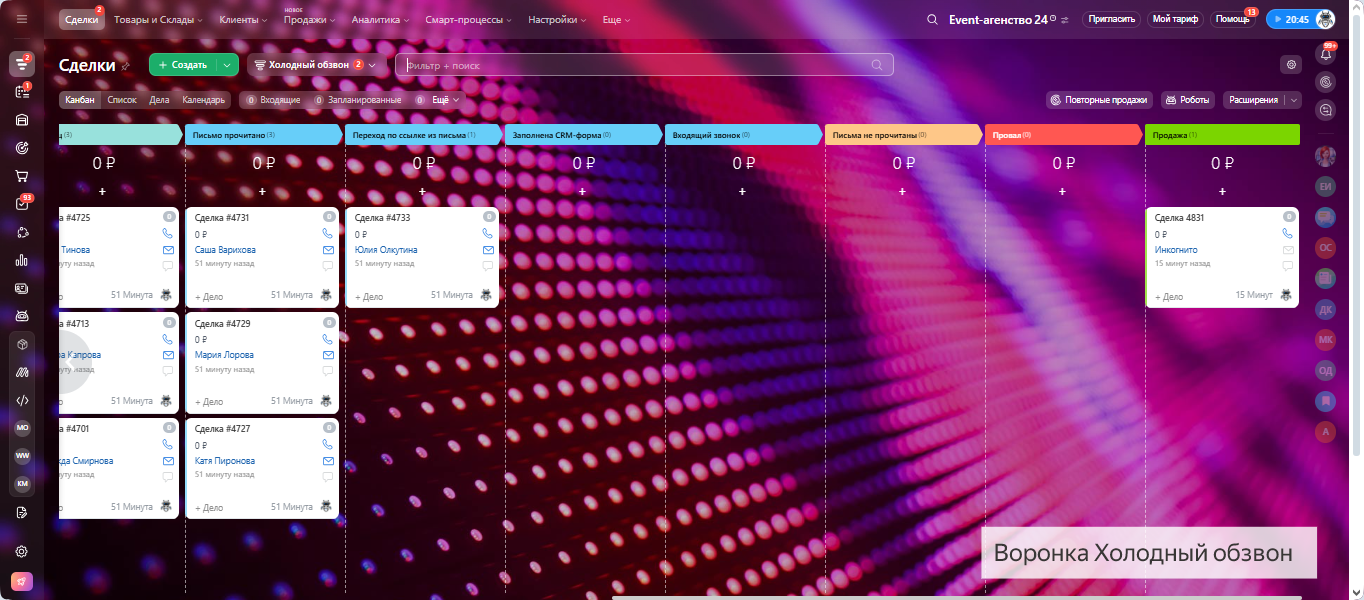Select the Канбан view tab
The image size is (1364, 600).
pos(80,100)
